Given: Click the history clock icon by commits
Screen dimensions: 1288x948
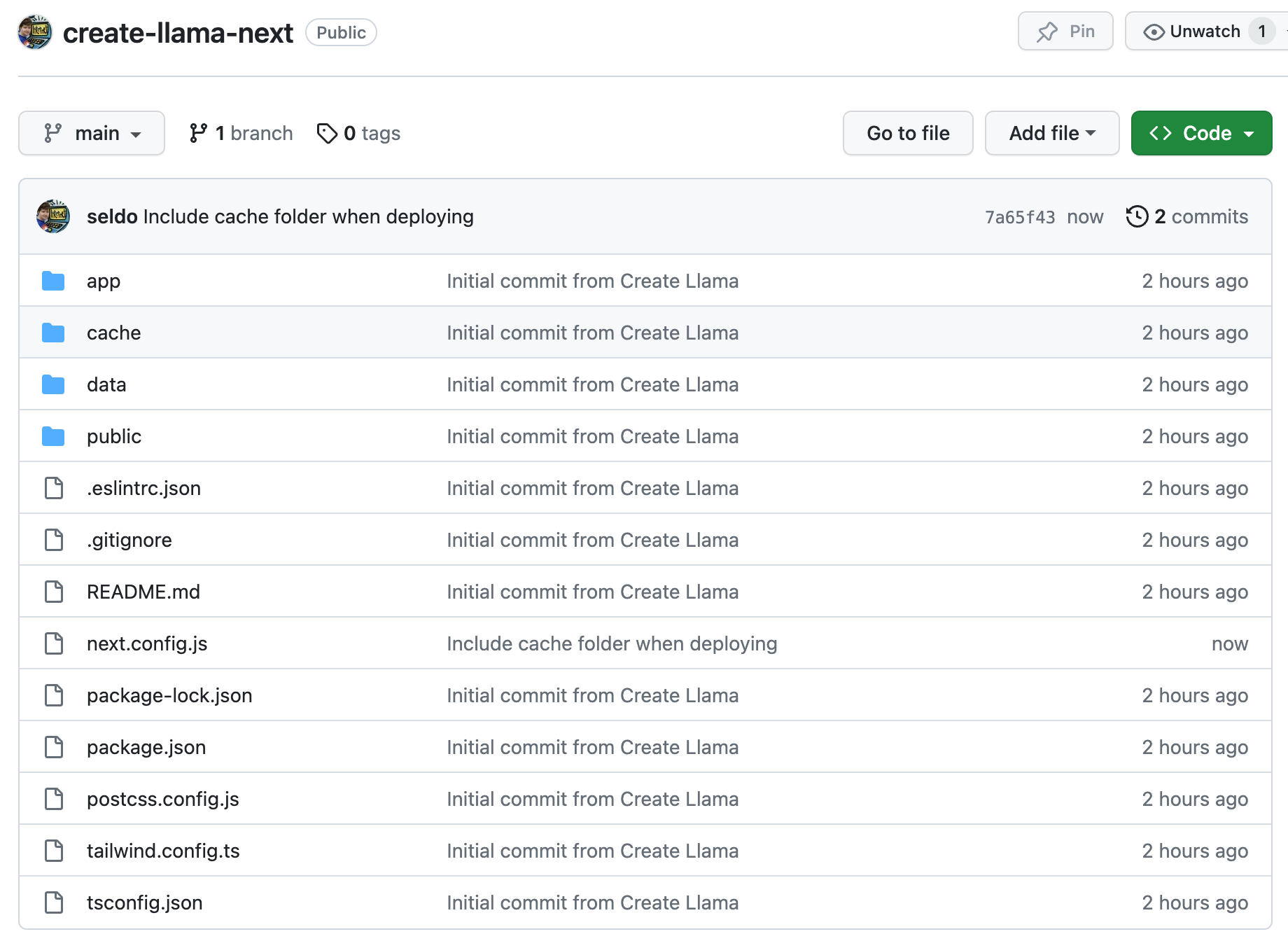Looking at the screenshot, I should pos(1137,216).
